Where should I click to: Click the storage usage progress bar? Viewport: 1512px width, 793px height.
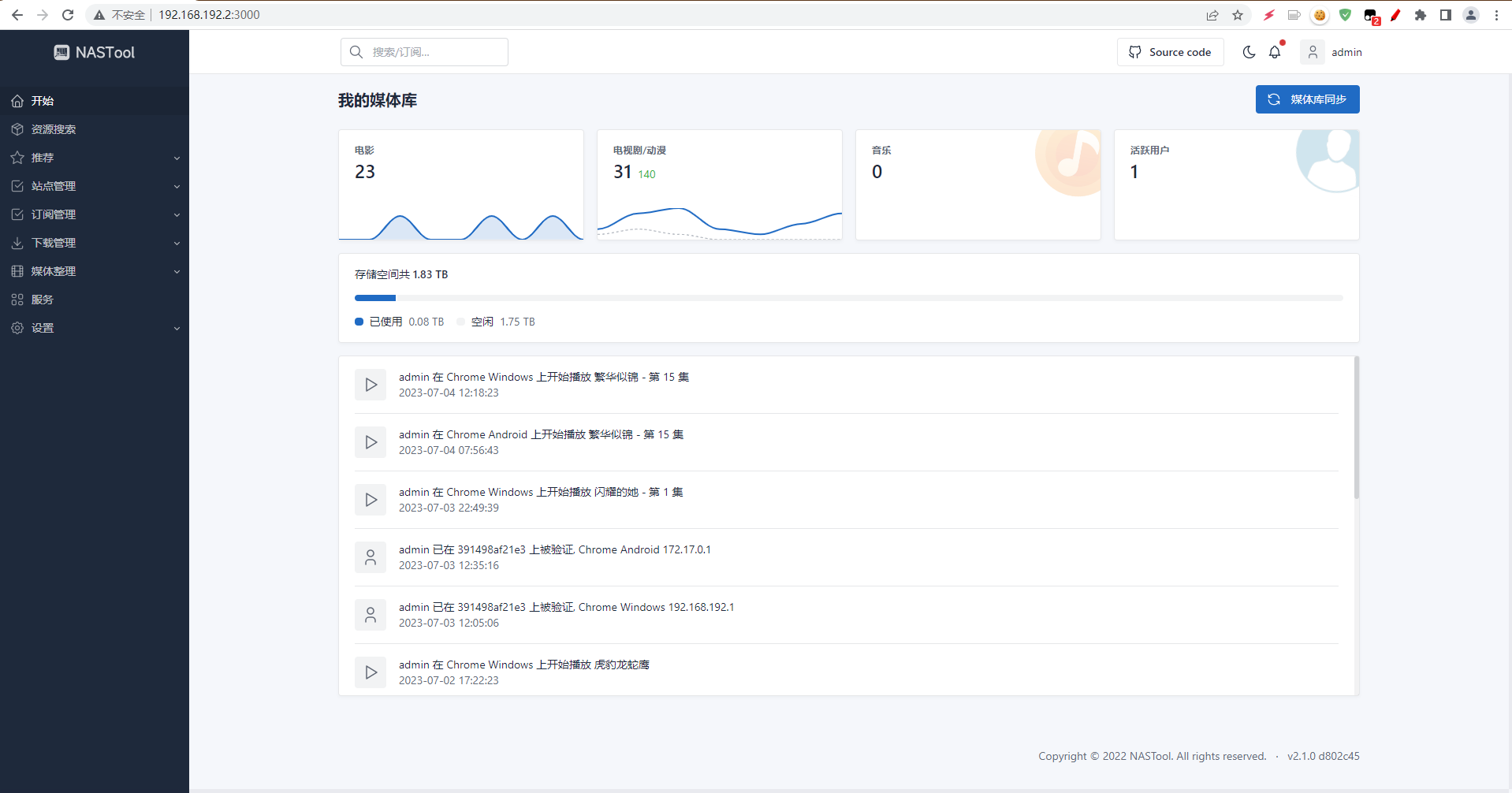(848, 298)
